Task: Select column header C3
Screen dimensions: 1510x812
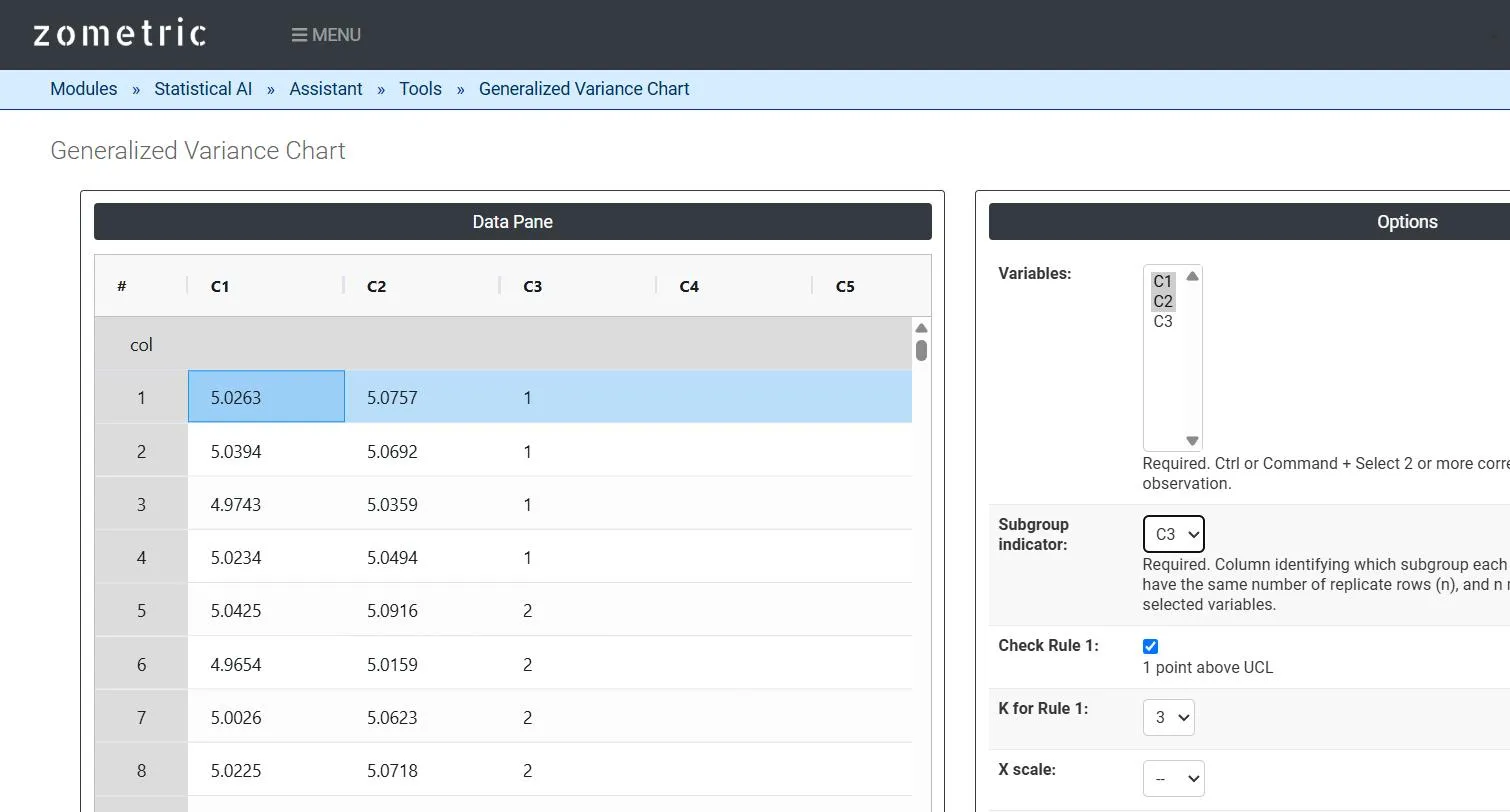Action: pyautogui.click(x=578, y=286)
